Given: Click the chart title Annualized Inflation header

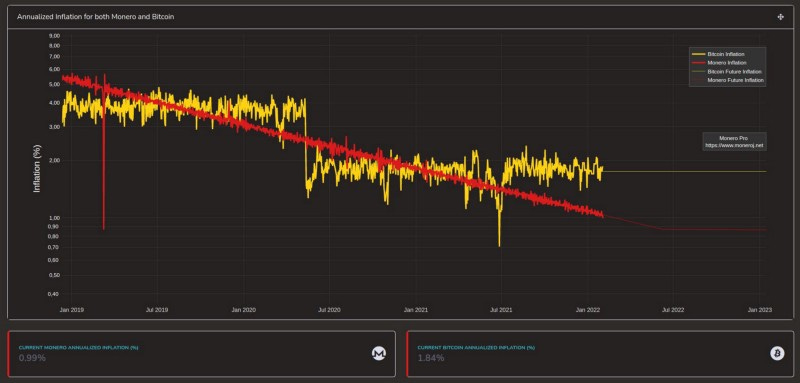Looking at the screenshot, I should [95, 17].
